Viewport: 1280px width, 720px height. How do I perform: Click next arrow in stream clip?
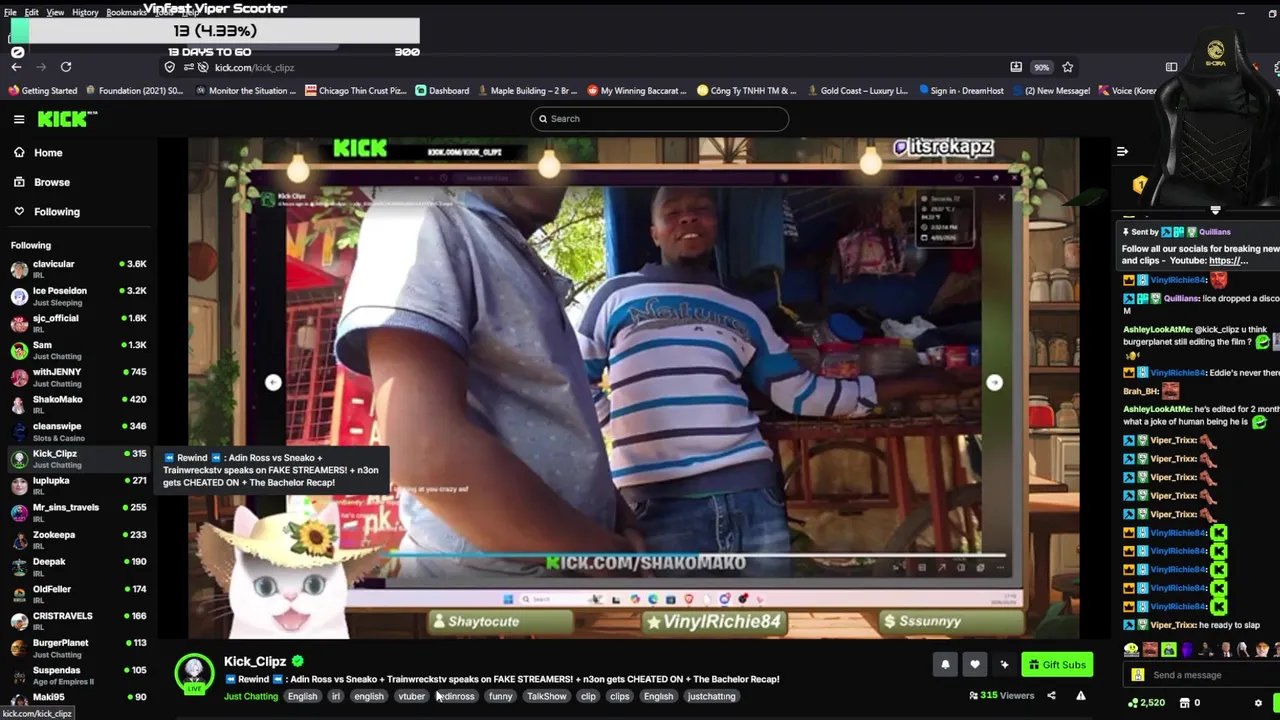tap(994, 382)
